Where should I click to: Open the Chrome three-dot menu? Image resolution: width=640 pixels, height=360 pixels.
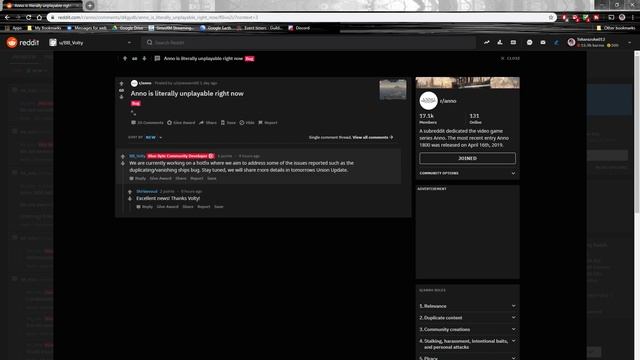[x=633, y=18]
